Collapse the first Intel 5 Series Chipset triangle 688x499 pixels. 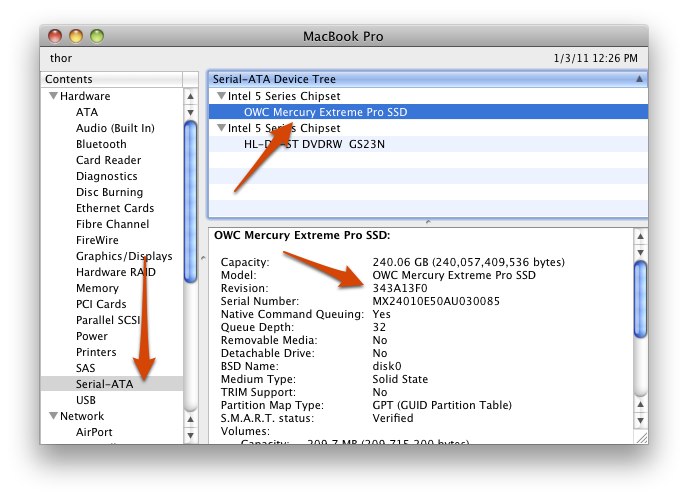click(x=221, y=96)
